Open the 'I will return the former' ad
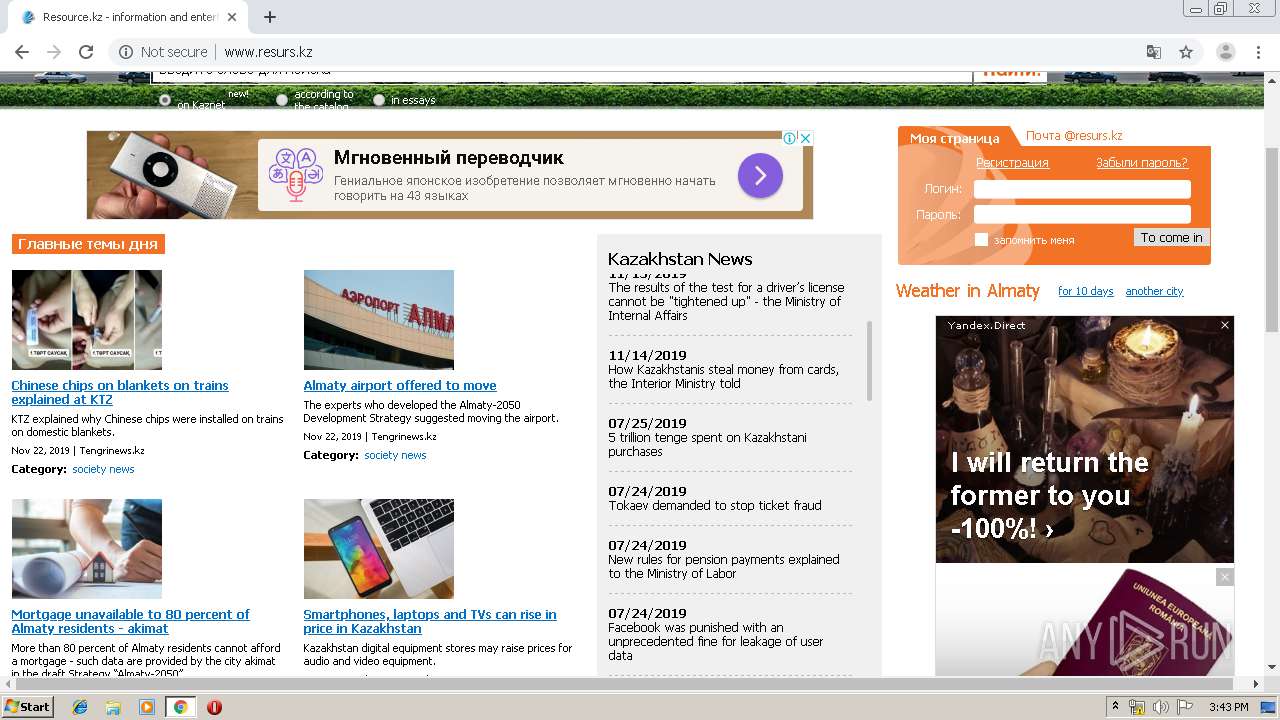Image resolution: width=1280 pixels, height=720 pixels. point(1049,495)
